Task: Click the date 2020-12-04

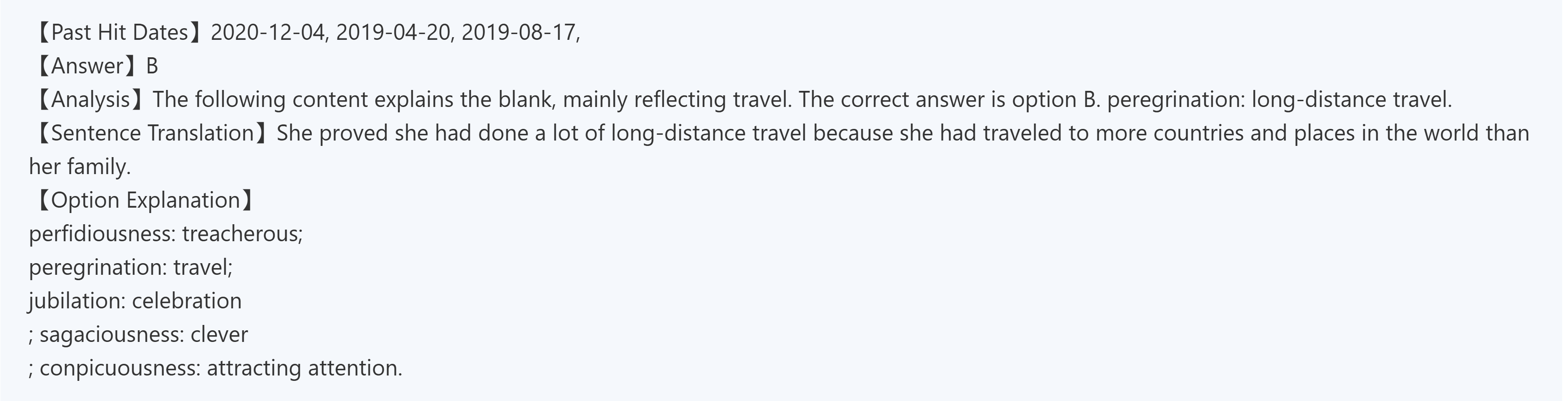Action: 268,32
